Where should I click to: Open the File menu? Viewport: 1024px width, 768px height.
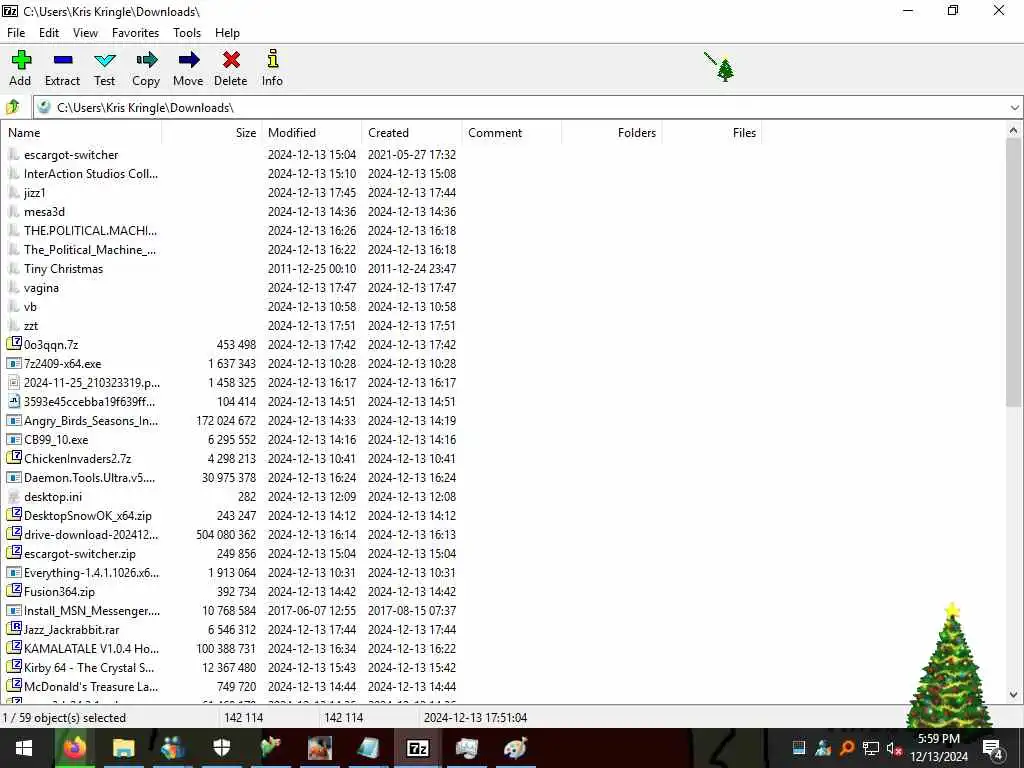(x=16, y=33)
